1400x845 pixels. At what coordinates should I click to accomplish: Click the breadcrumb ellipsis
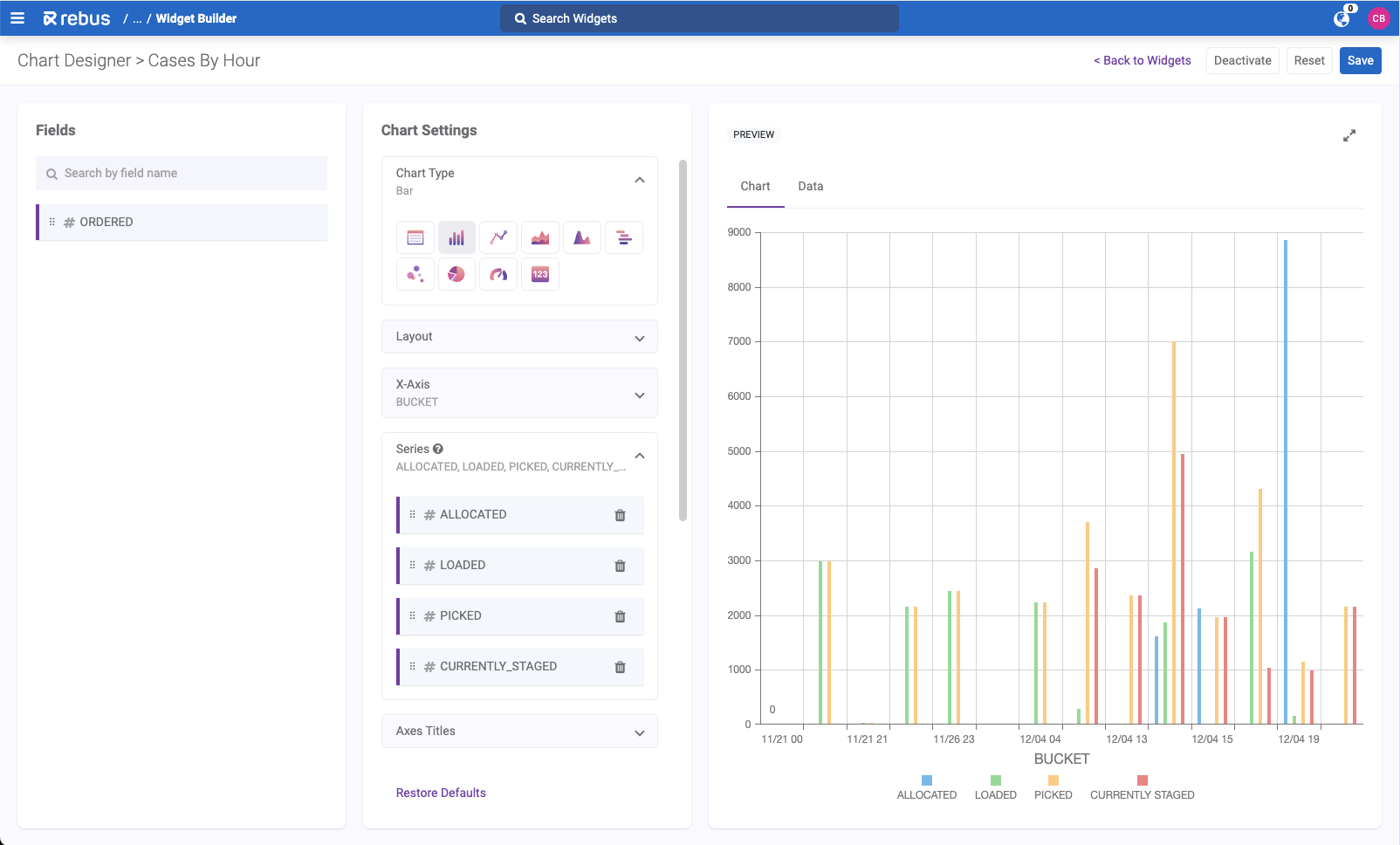point(137,18)
